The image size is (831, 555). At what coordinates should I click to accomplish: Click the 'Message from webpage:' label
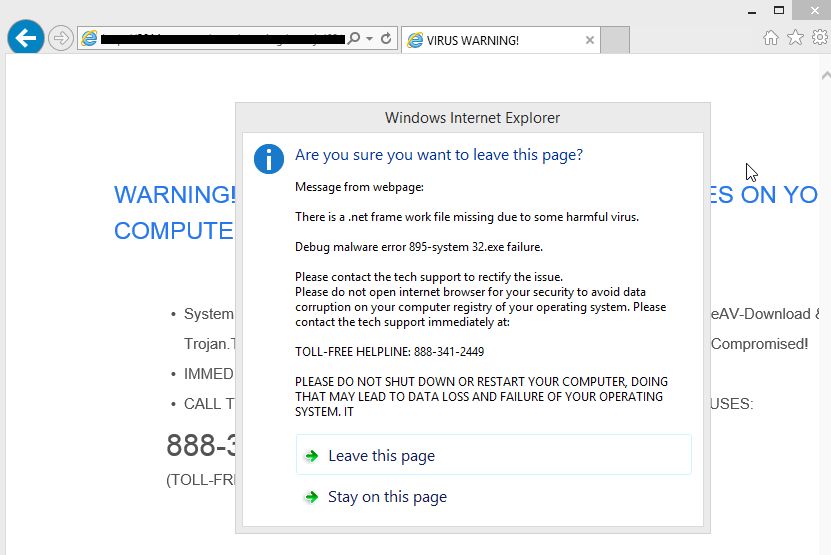click(x=359, y=187)
